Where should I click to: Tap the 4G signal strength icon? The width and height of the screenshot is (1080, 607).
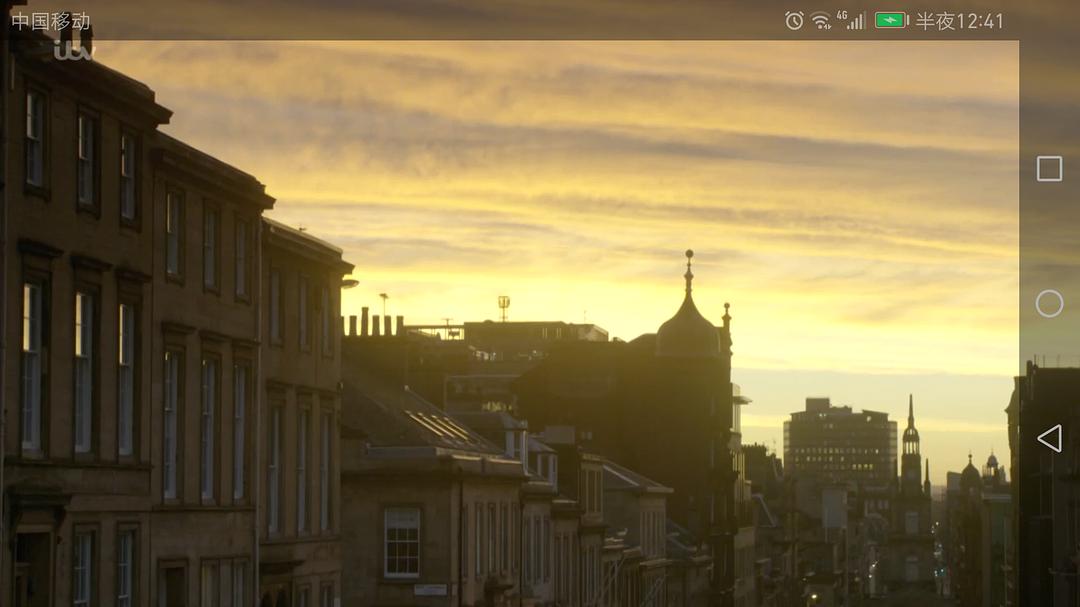pyautogui.click(x=851, y=20)
